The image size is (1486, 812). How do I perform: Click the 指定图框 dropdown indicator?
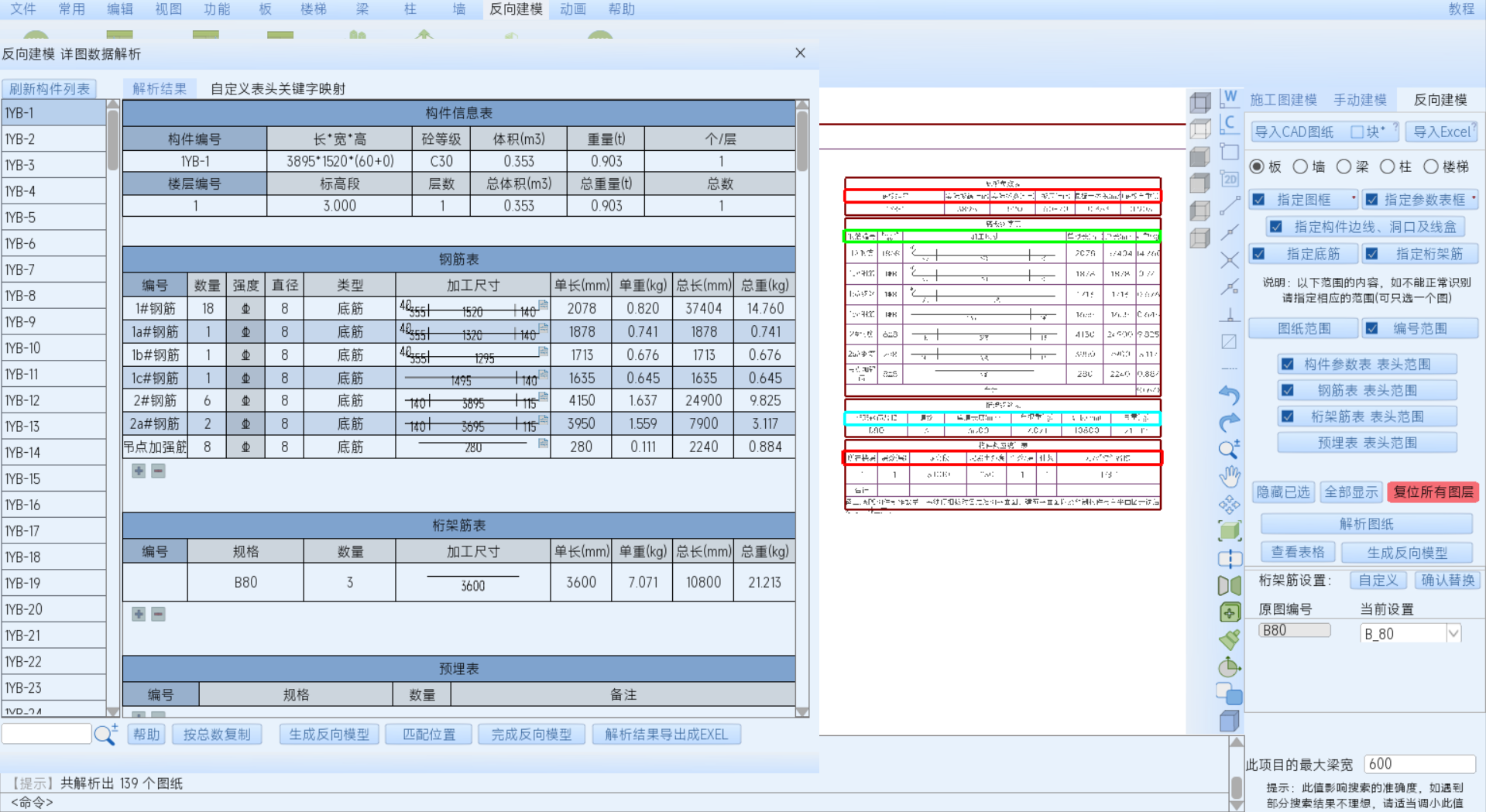[1353, 199]
